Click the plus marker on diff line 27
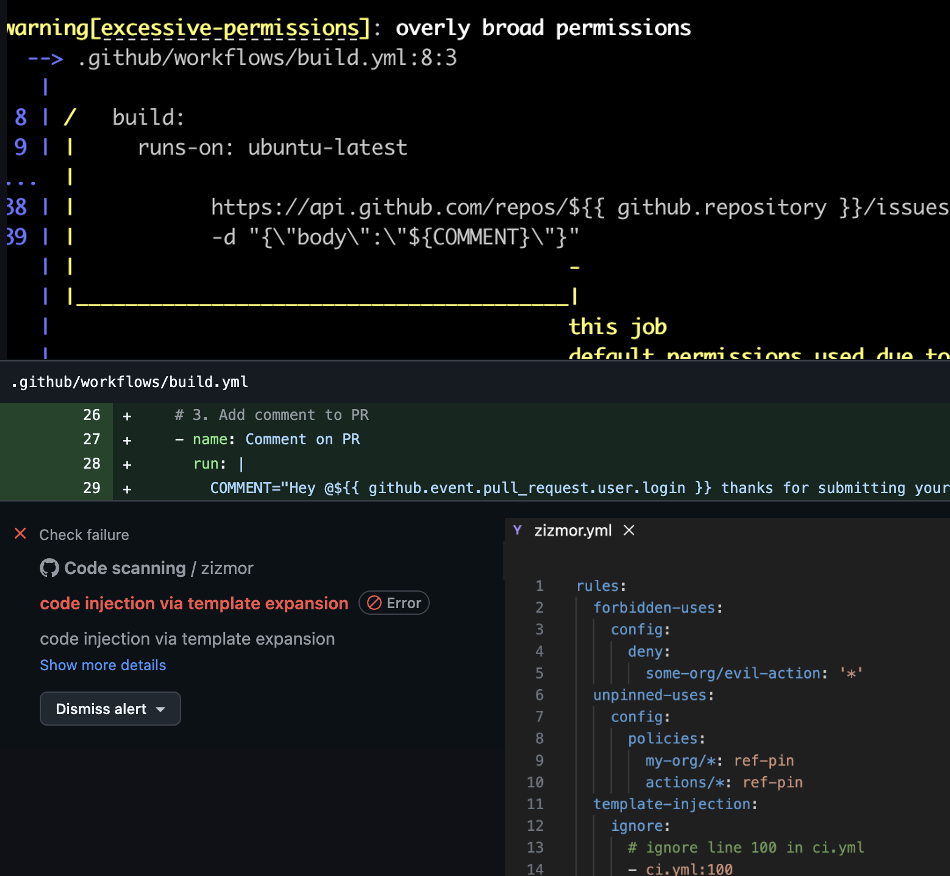Screen dimensions: 950x876 click(126, 439)
